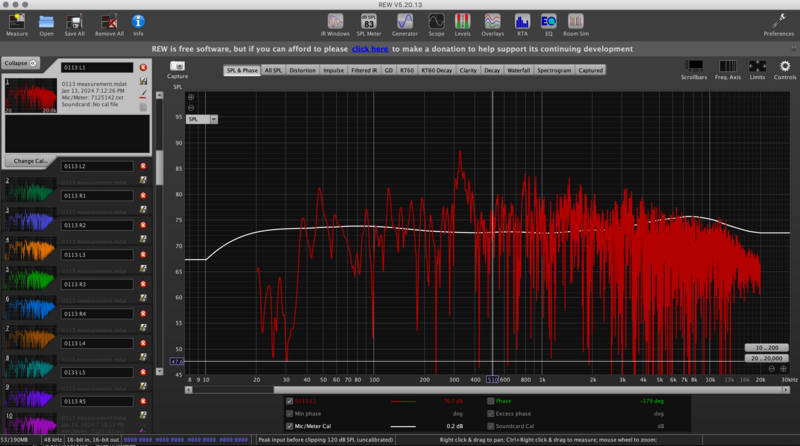Click the Measure icon in the toolbar
The width and height of the screenshot is (800, 446).
(x=17, y=22)
